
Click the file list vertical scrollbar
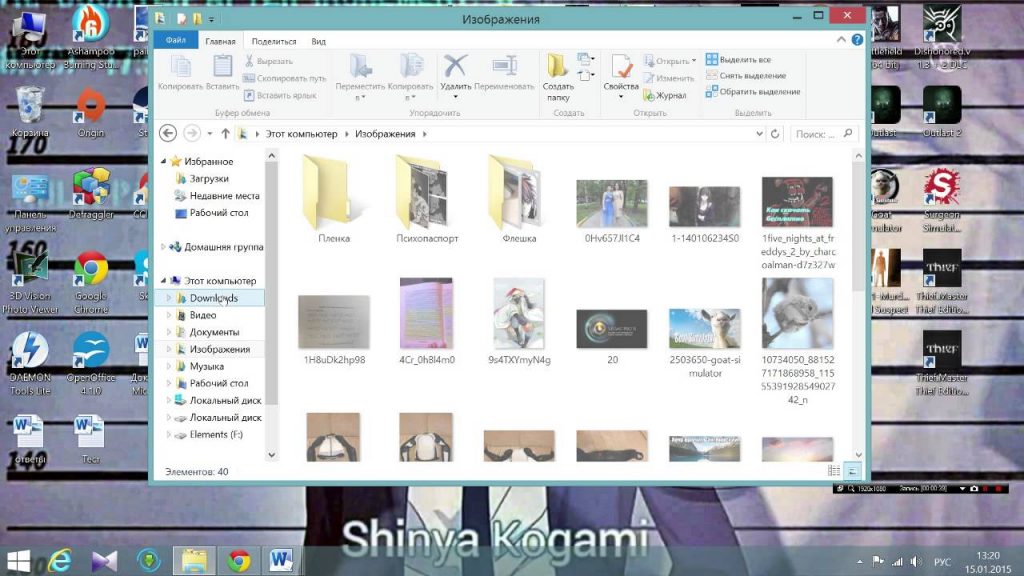coord(858,225)
